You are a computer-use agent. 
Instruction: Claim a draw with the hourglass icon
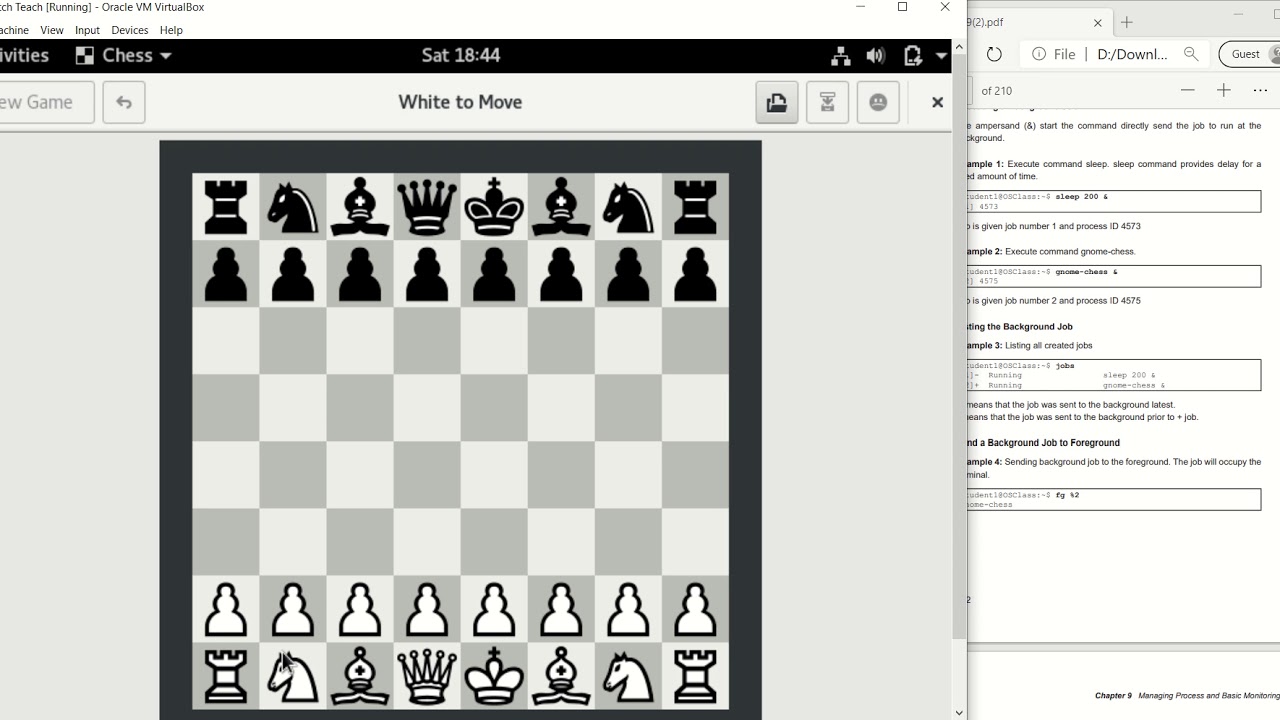tap(827, 102)
